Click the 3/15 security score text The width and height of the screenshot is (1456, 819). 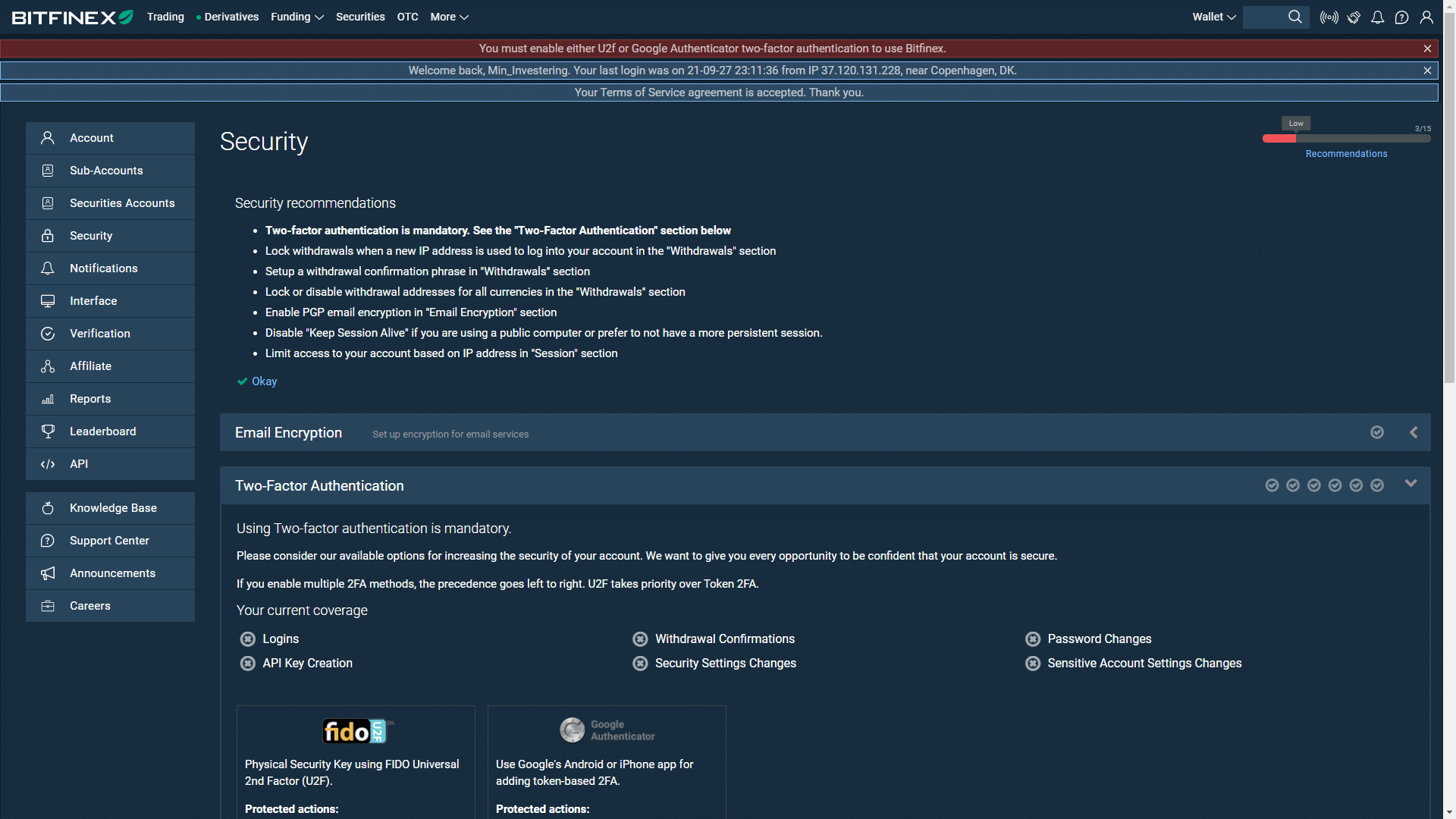click(1423, 129)
